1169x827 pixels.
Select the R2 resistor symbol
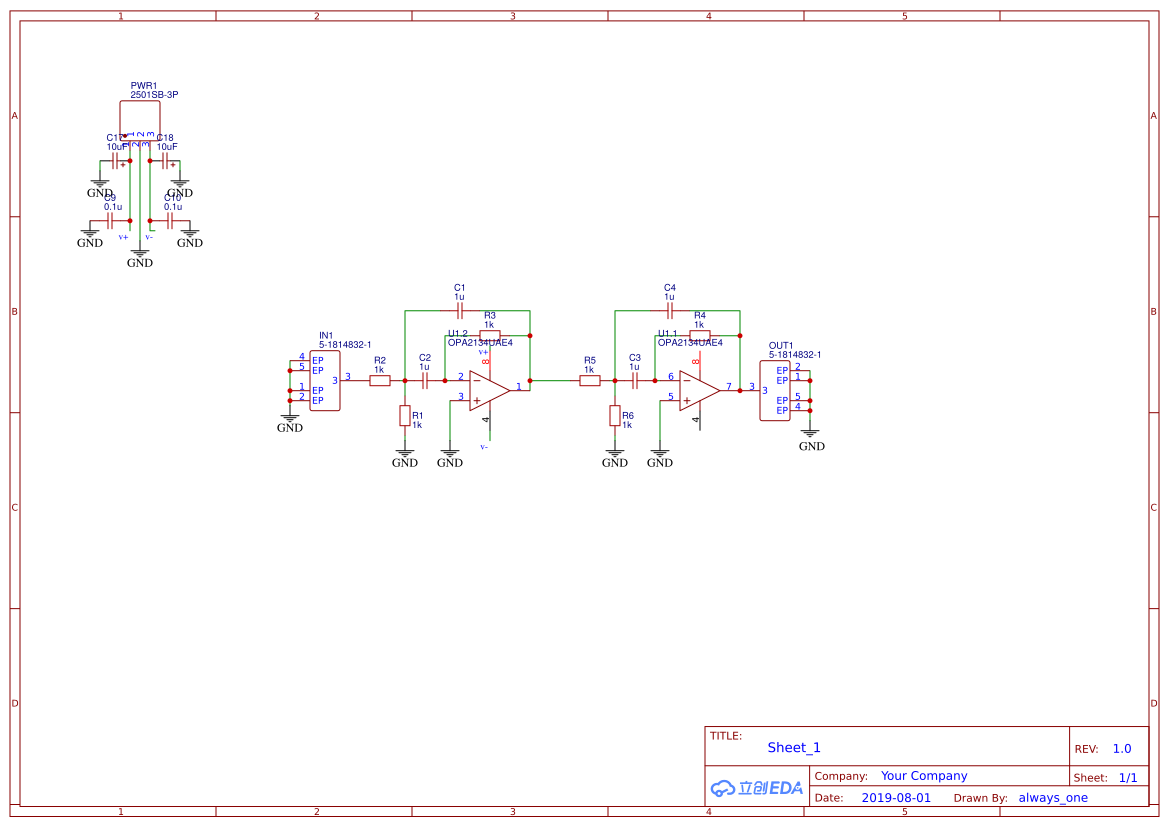pos(379,380)
